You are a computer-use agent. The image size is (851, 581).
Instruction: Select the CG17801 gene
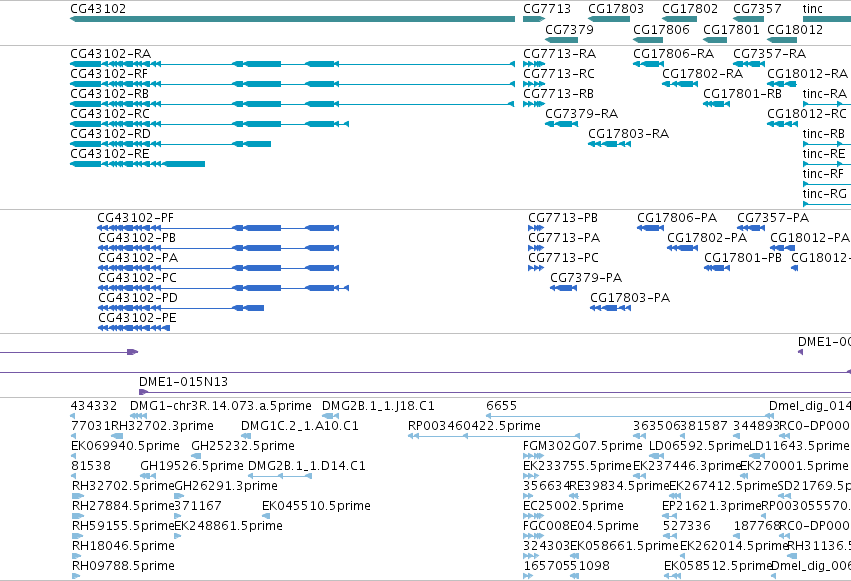pyautogui.click(x=715, y=40)
